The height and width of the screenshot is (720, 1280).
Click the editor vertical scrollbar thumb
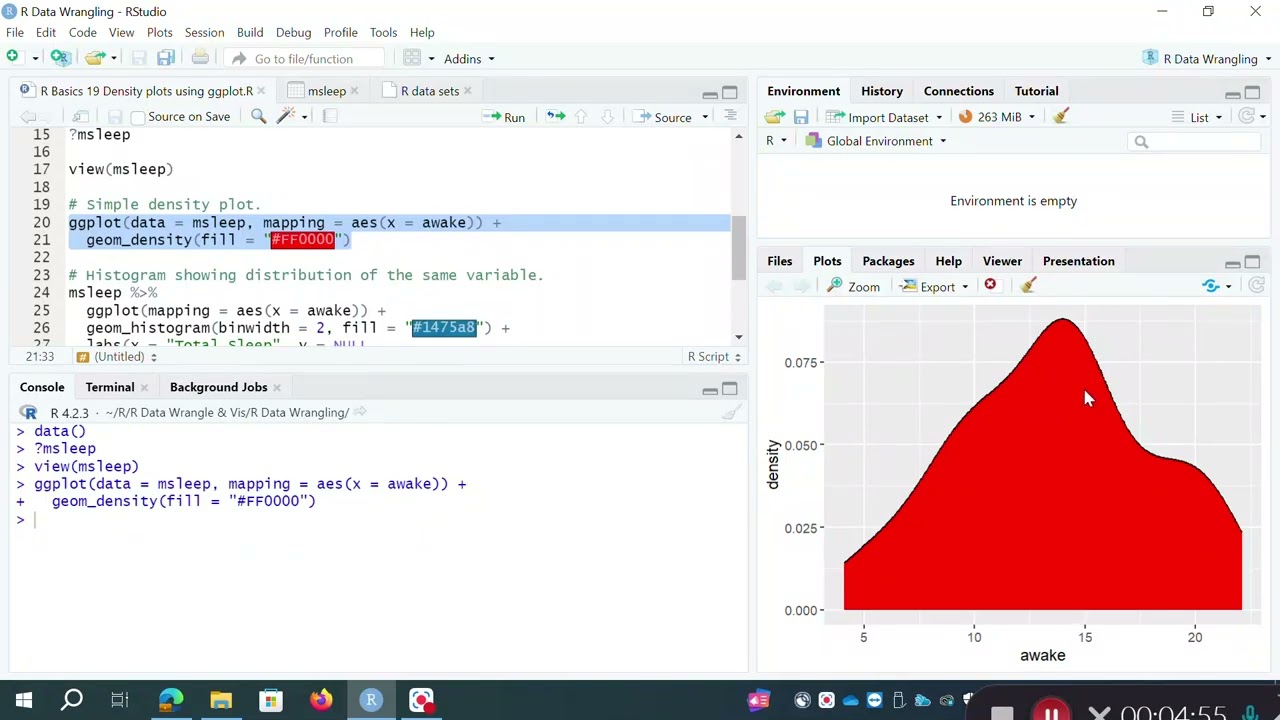tap(739, 248)
